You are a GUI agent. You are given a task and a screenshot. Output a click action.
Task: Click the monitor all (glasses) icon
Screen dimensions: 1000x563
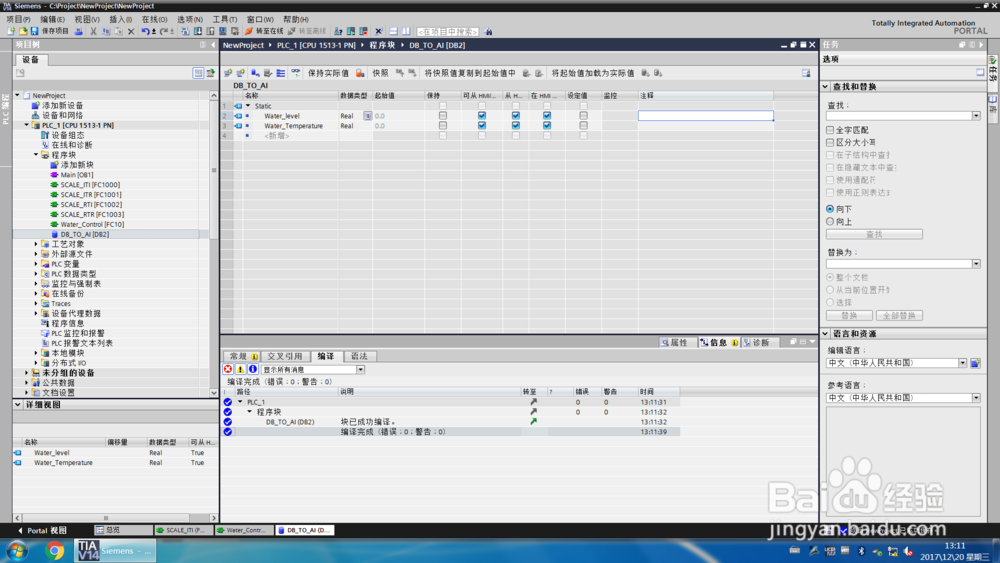296,73
